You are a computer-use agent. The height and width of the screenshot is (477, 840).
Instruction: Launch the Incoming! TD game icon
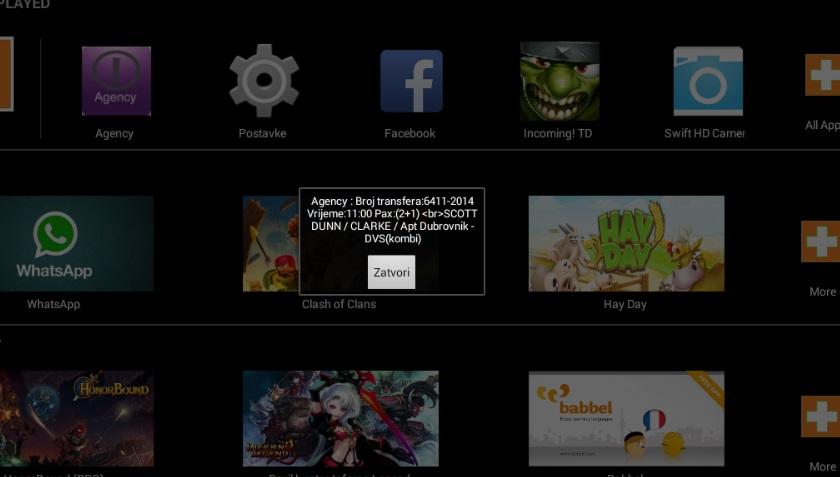tap(559, 81)
